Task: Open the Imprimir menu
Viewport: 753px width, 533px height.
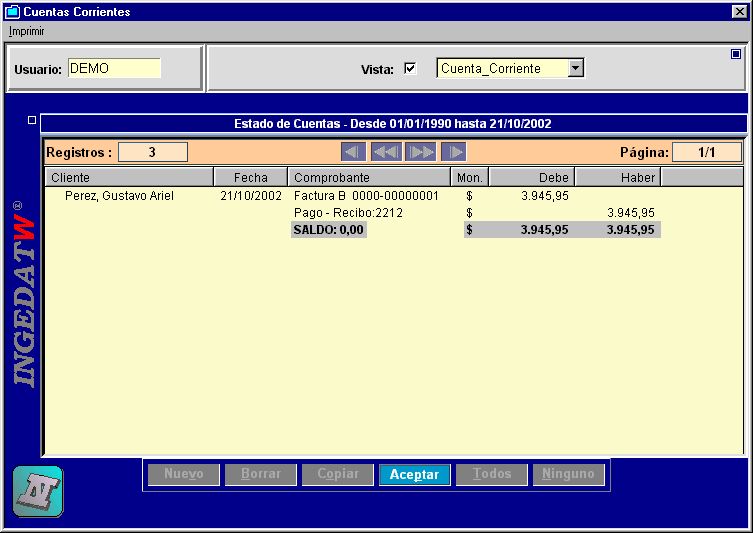Action: (x=26, y=31)
